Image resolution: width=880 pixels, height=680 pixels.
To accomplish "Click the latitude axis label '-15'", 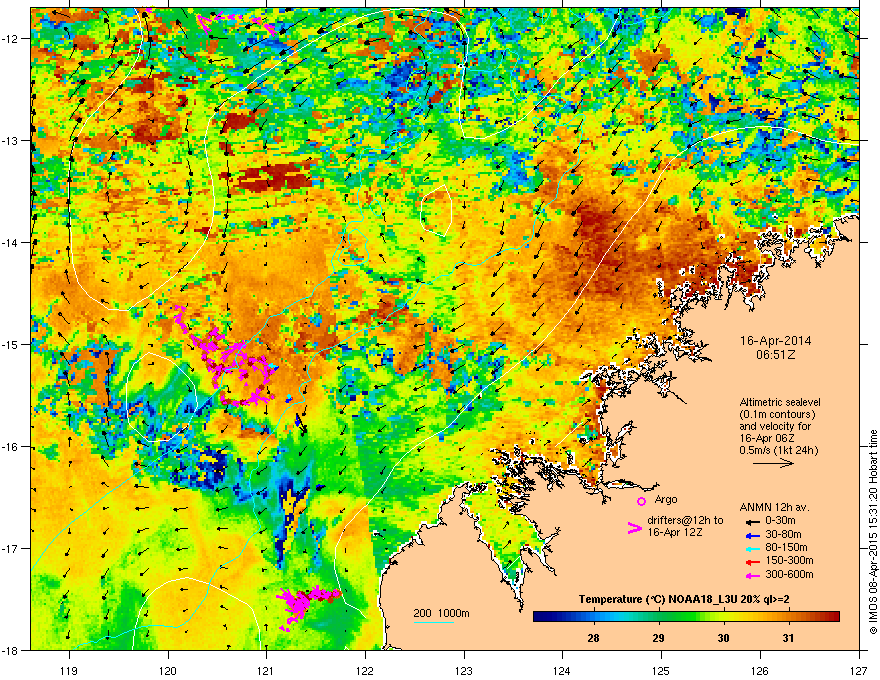I will (11, 344).
